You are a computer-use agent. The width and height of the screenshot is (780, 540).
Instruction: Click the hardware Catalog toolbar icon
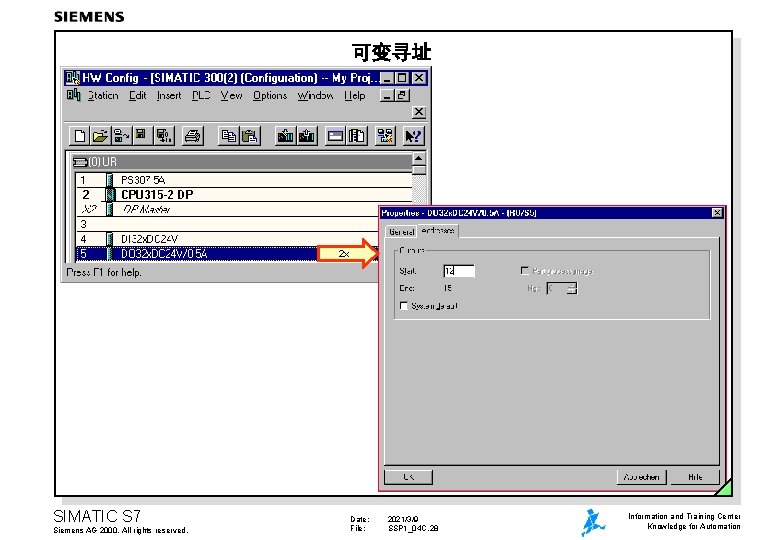point(357,136)
